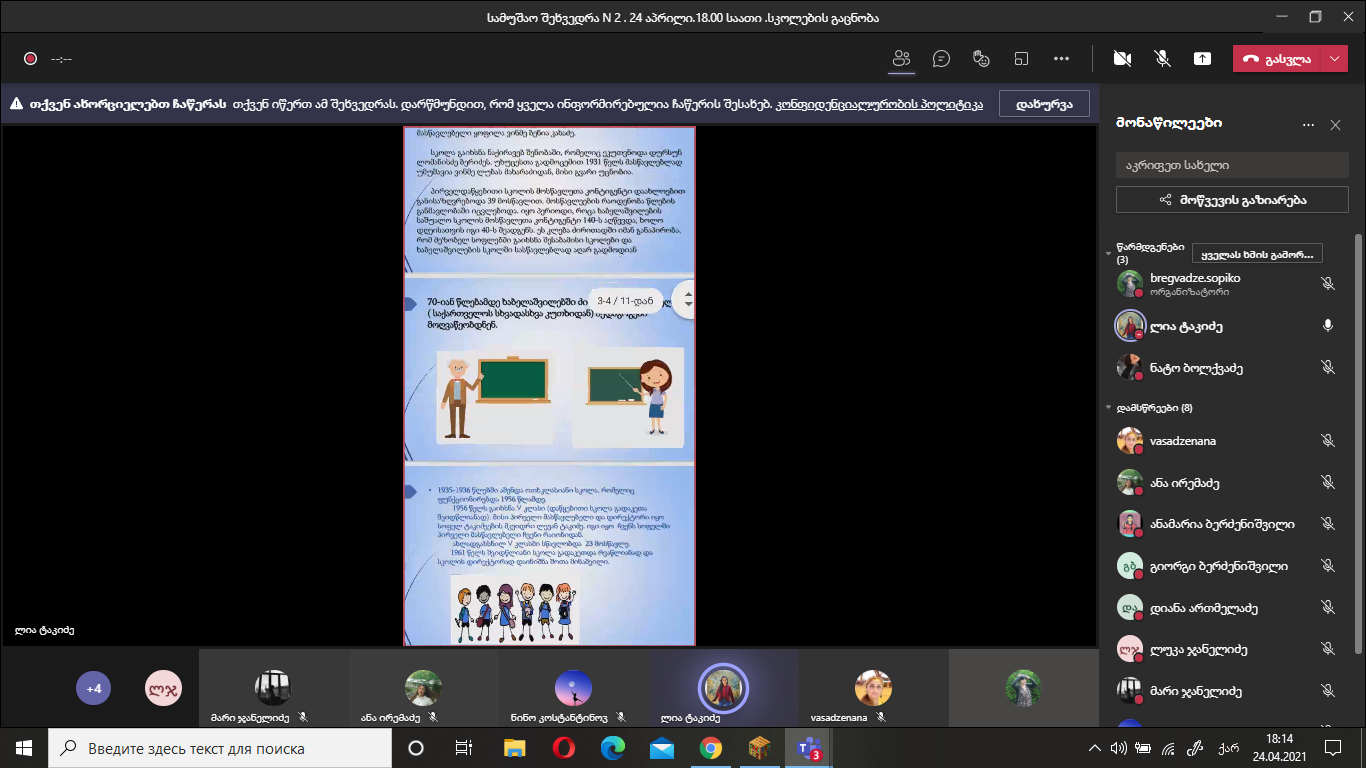Screen dimensions: 1366x768
Task: Select participant ანამარია ბერძენიშვილი in list
Action: pos(1228,523)
